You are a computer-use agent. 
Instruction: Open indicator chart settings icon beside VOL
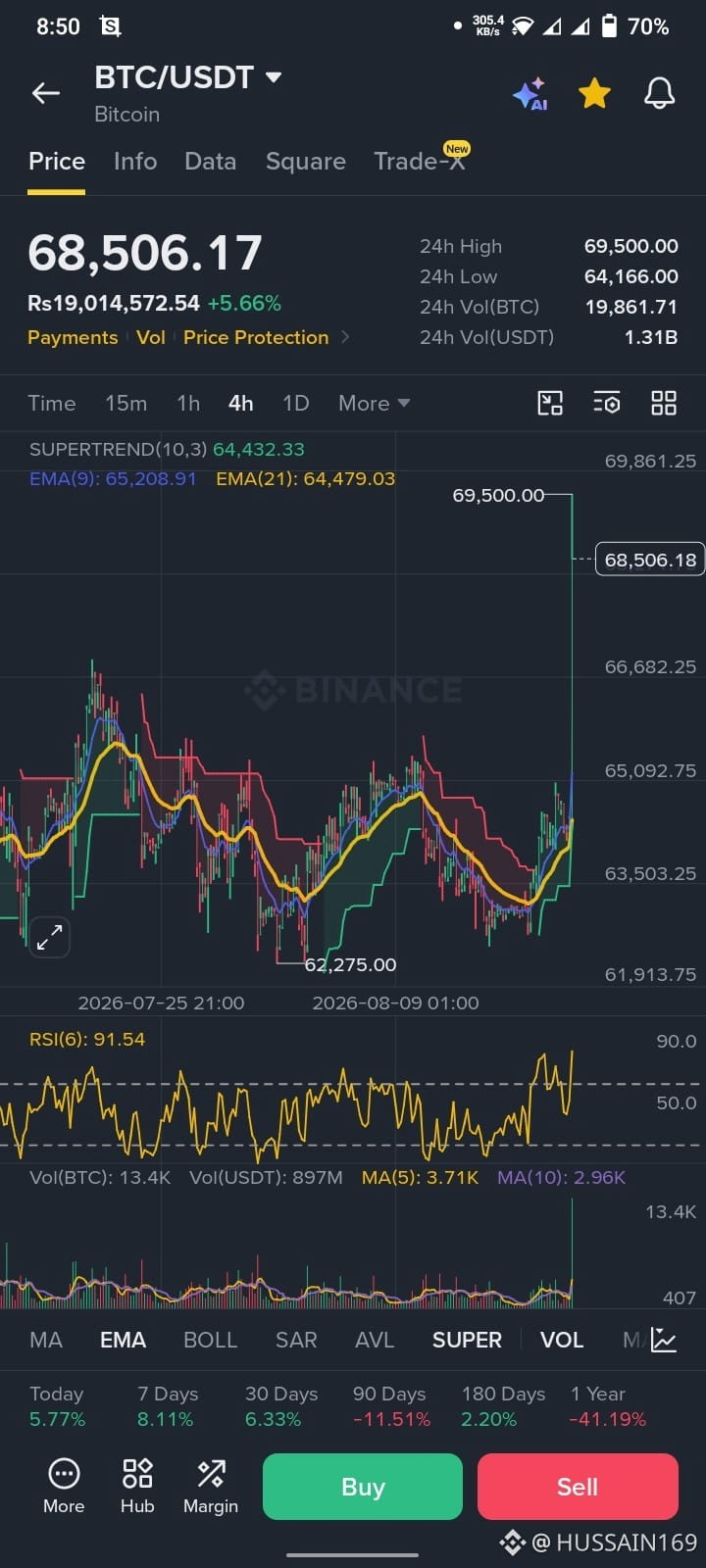(x=664, y=1340)
